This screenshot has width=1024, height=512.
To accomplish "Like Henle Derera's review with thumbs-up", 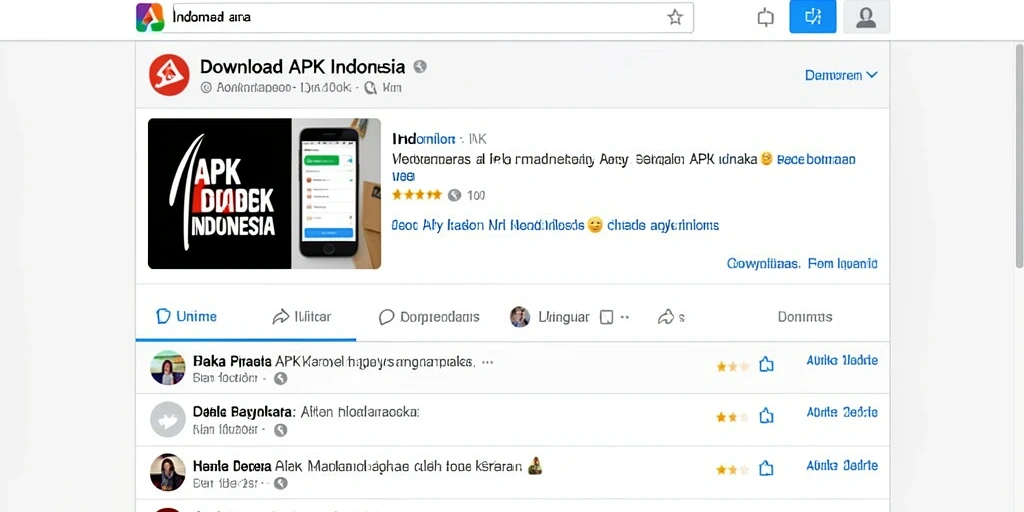I will coord(766,468).
